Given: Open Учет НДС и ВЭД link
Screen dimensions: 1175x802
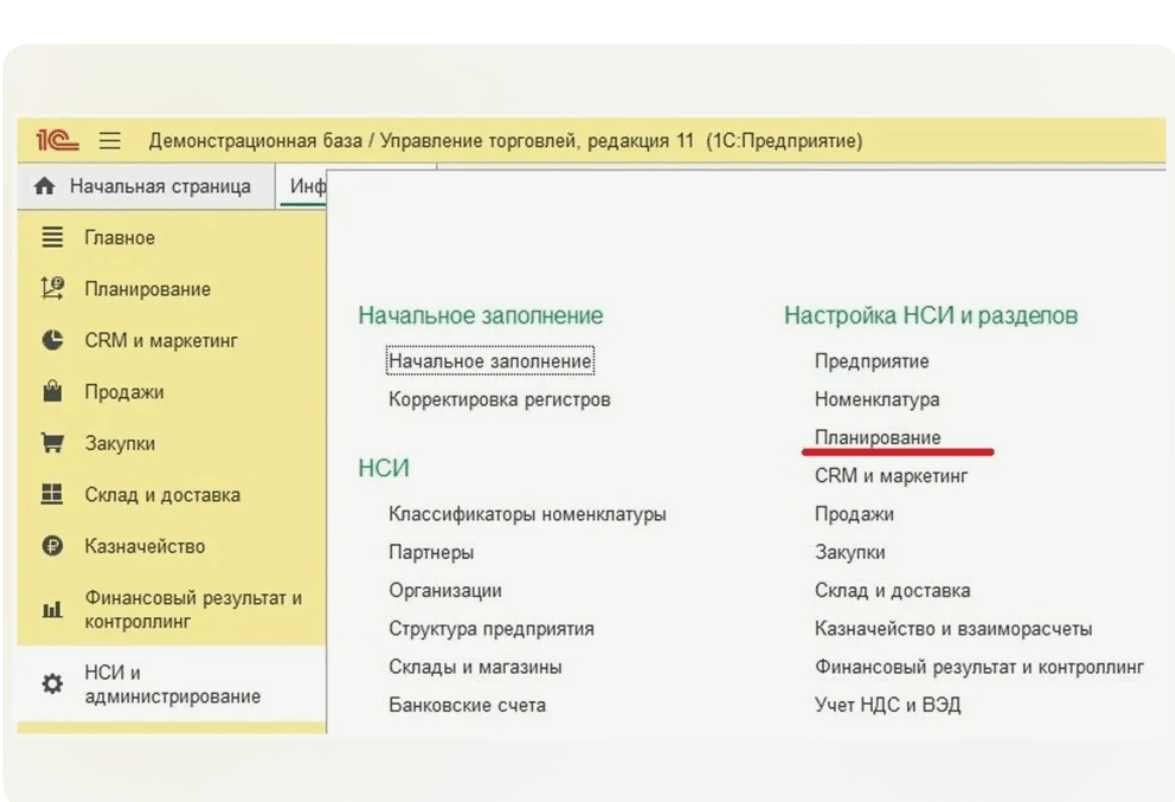Looking at the screenshot, I should (x=887, y=705).
